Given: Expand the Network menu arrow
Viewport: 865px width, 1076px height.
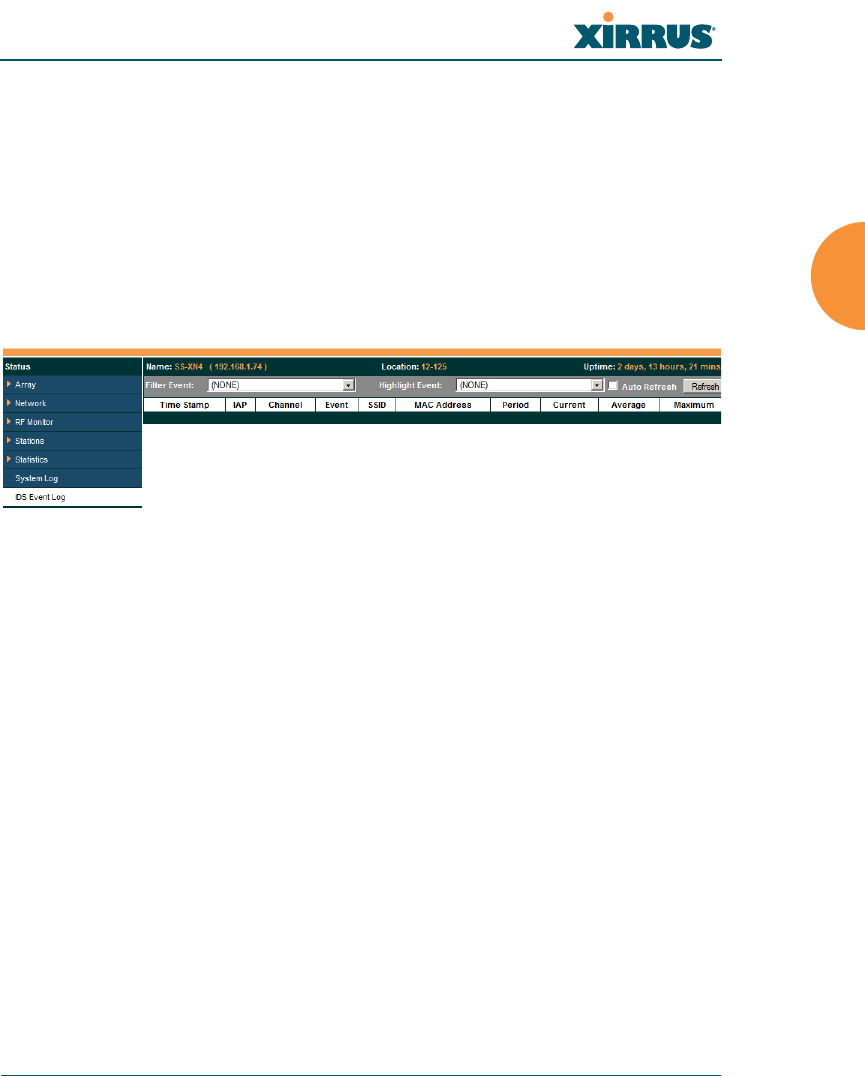Looking at the screenshot, I should click(x=9, y=403).
